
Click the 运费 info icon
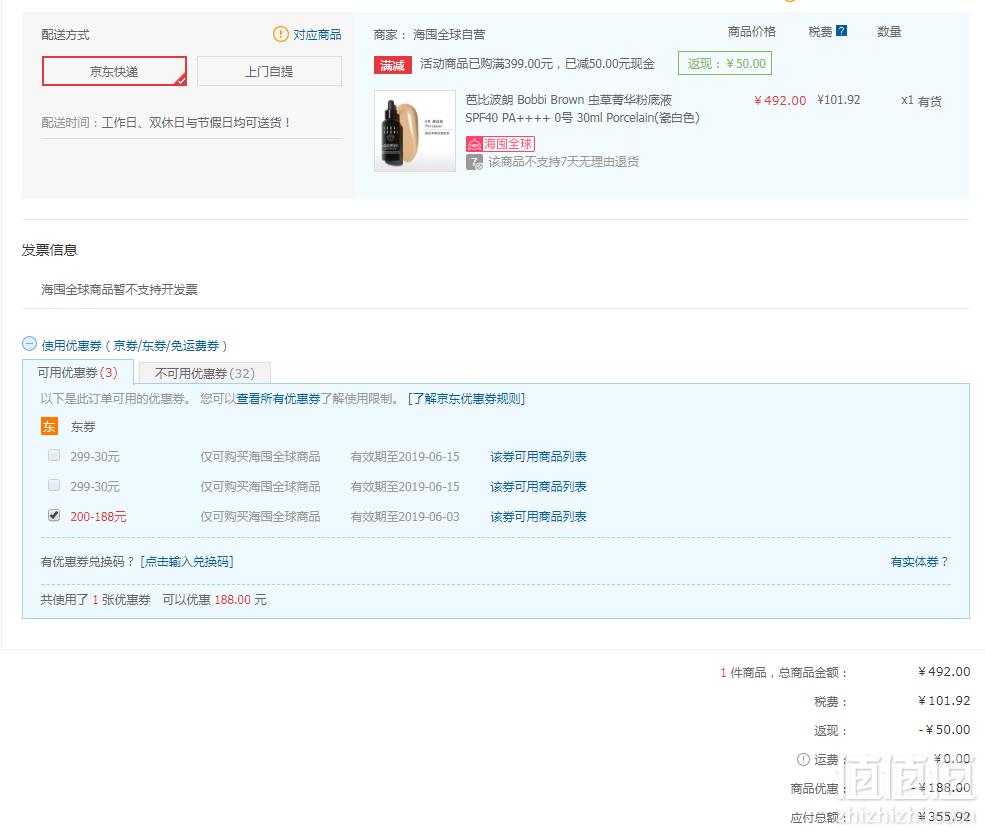[803, 760]
